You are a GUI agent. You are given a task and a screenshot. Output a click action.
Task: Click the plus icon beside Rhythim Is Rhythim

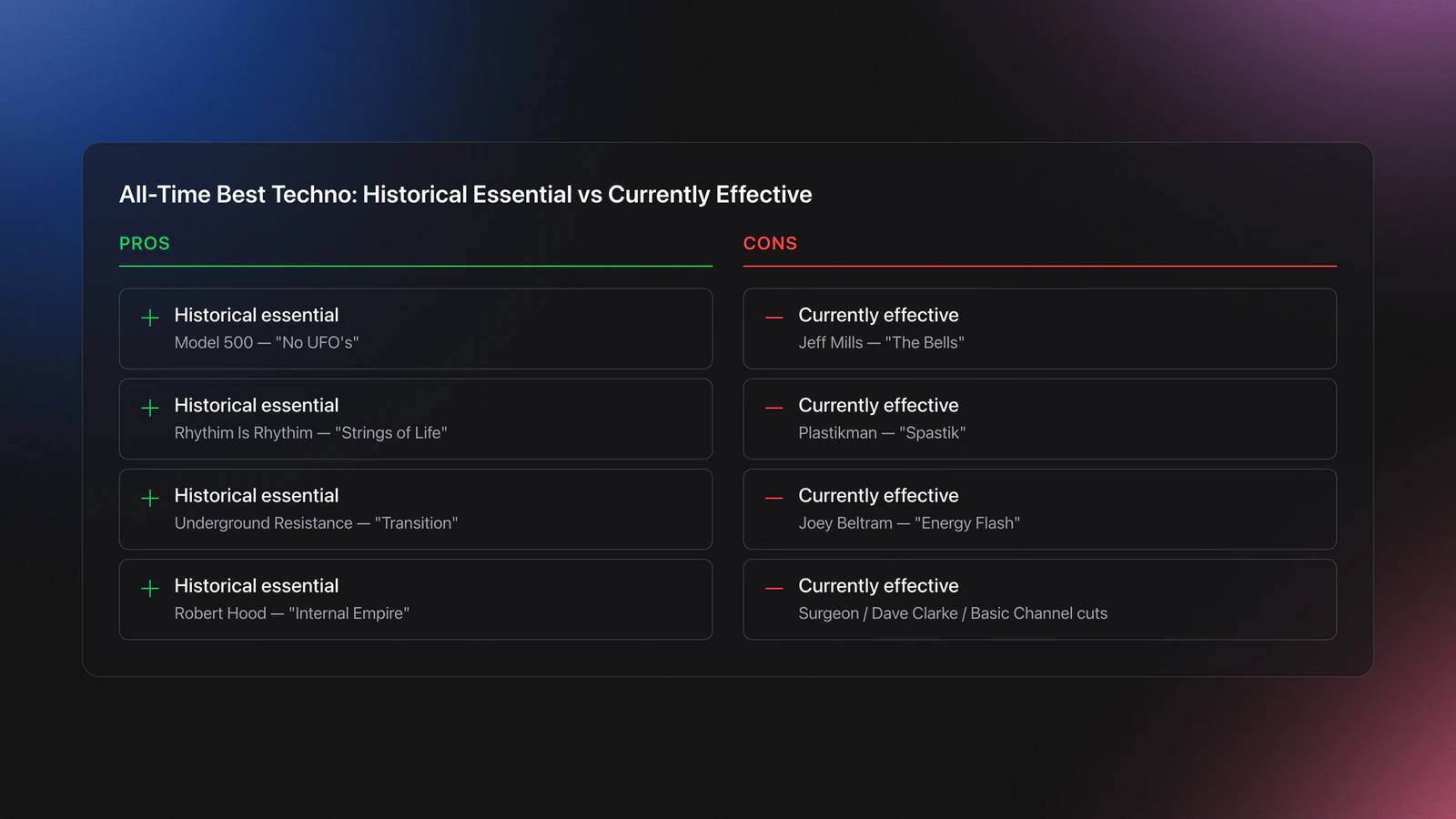point(150,408)
